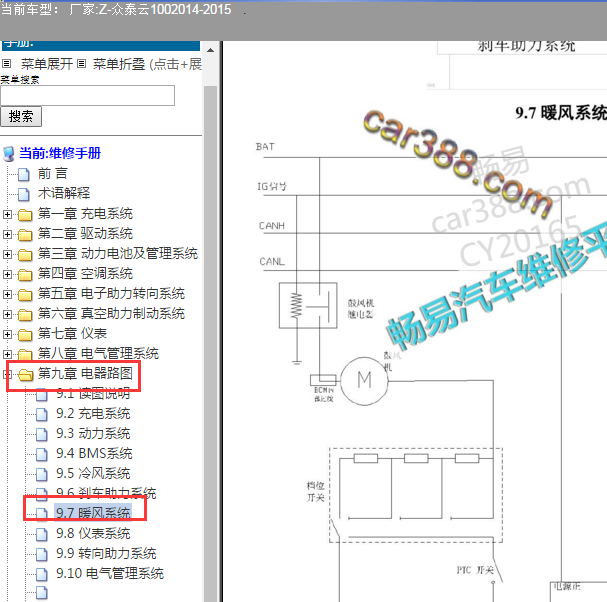Click the sidebar scrollbar up arrow

(211, 50)
